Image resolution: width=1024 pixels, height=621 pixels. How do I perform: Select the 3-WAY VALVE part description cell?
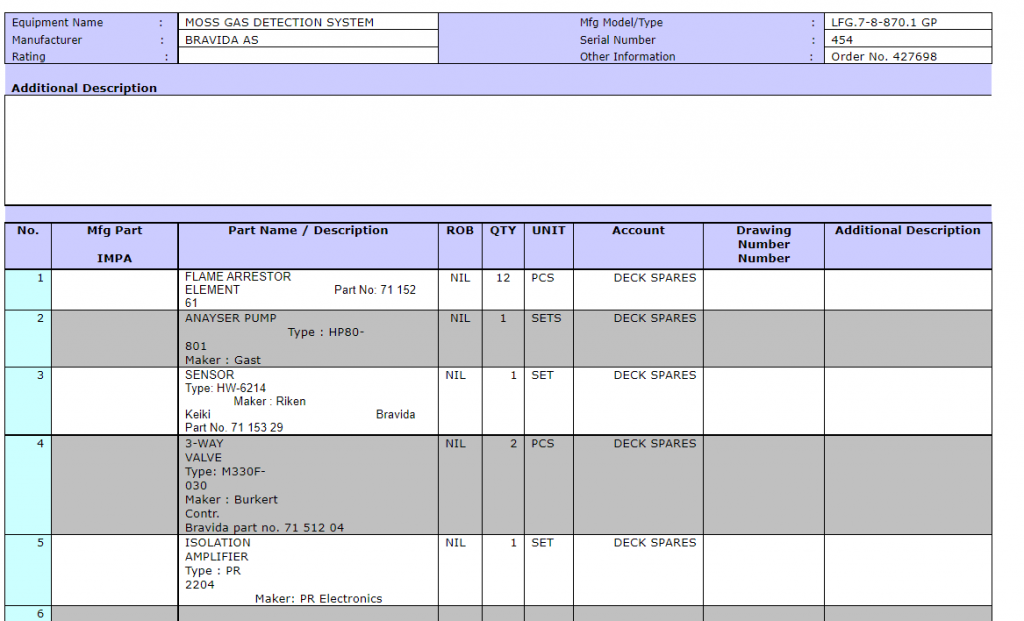pos(308,485)
